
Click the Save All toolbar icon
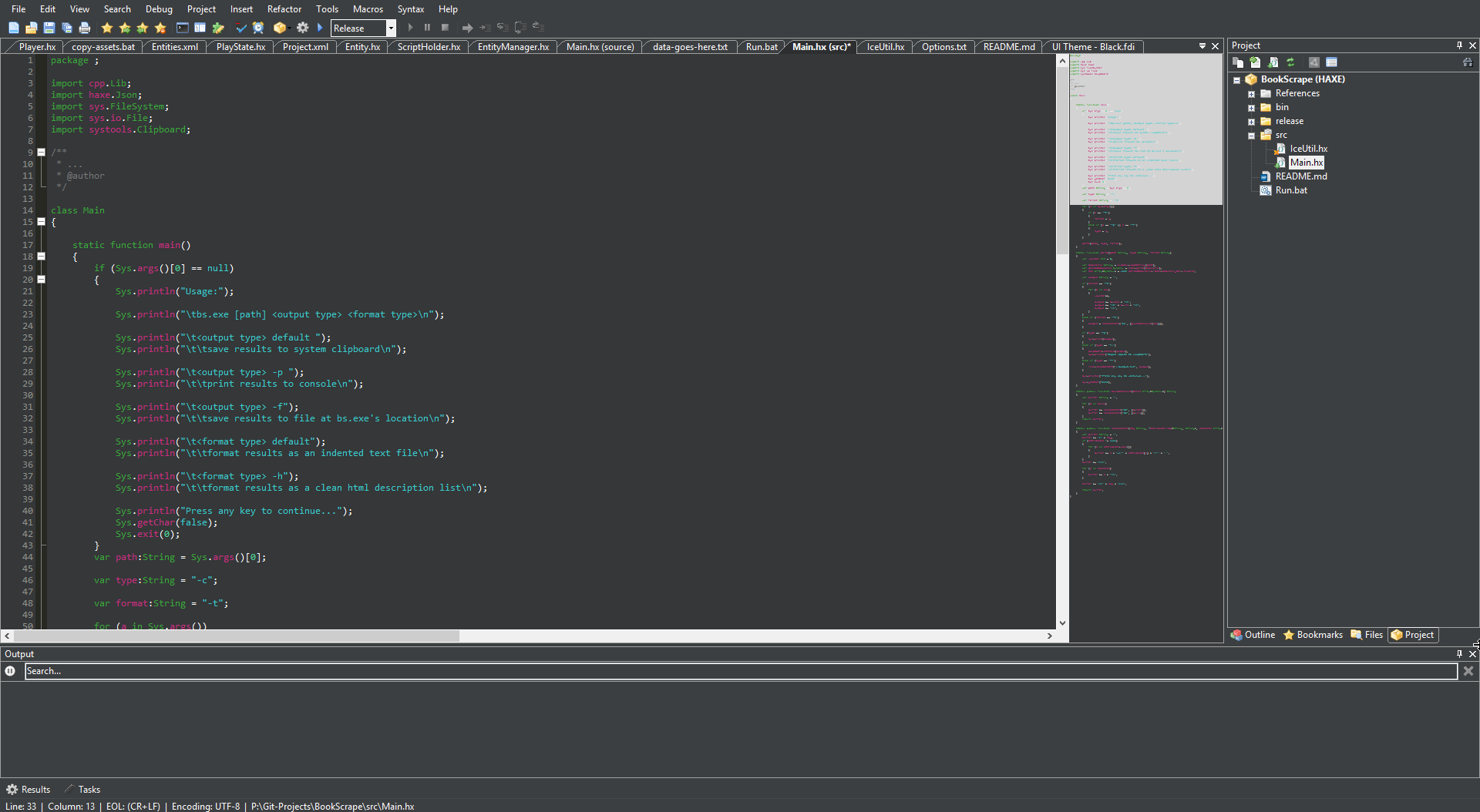click(66, 28)
